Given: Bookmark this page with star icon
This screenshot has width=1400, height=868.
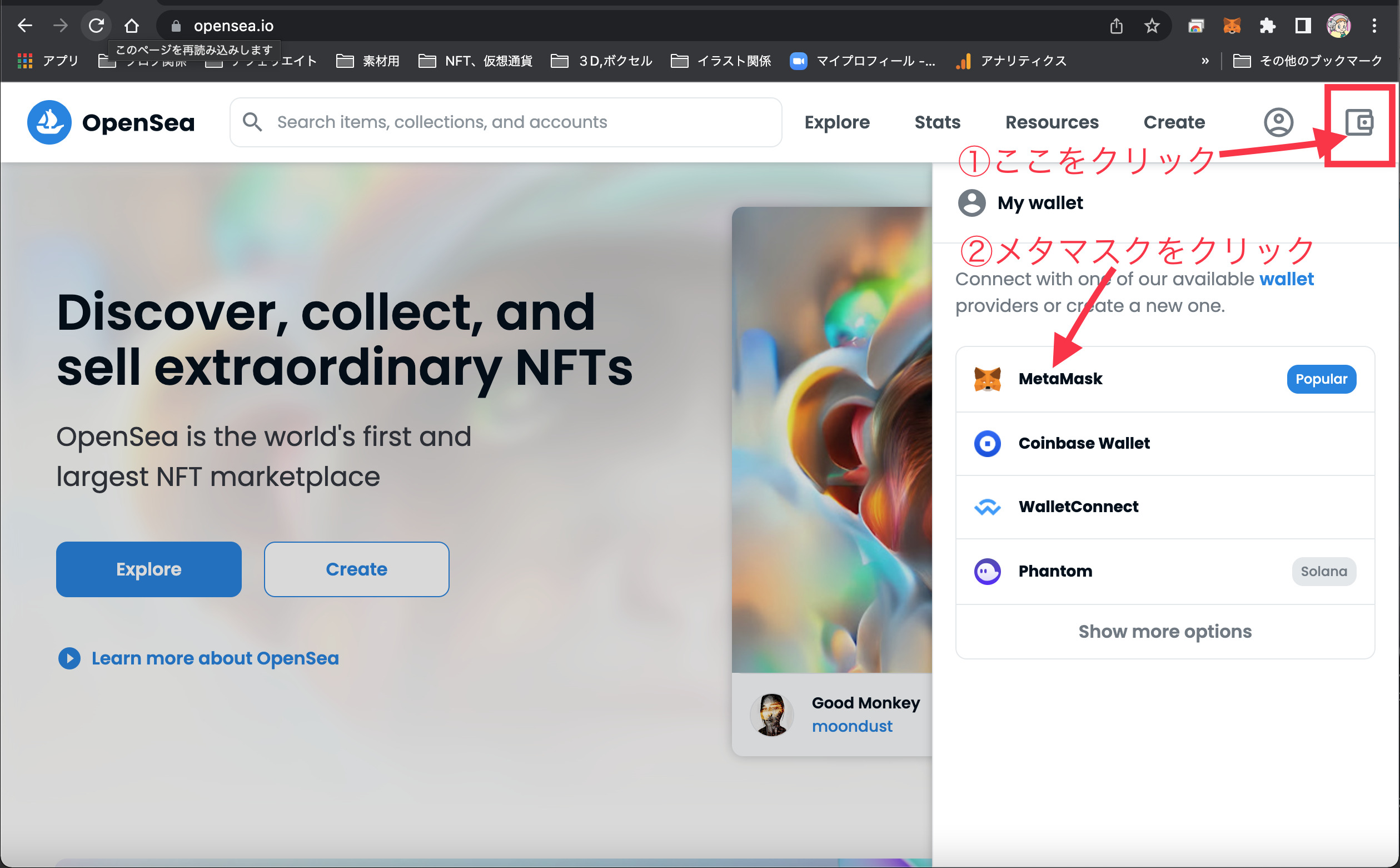Looking at the screenshot, I should (1152, 26).
